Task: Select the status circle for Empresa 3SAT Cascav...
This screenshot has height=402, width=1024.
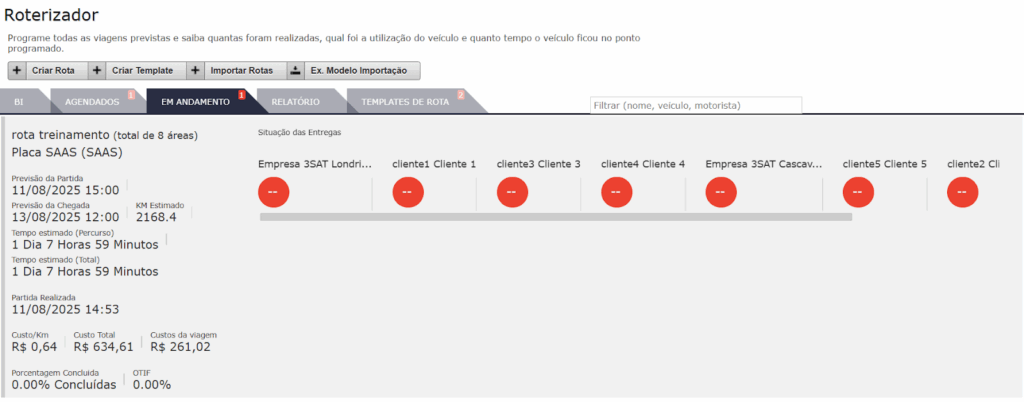Action: [721, 192]
